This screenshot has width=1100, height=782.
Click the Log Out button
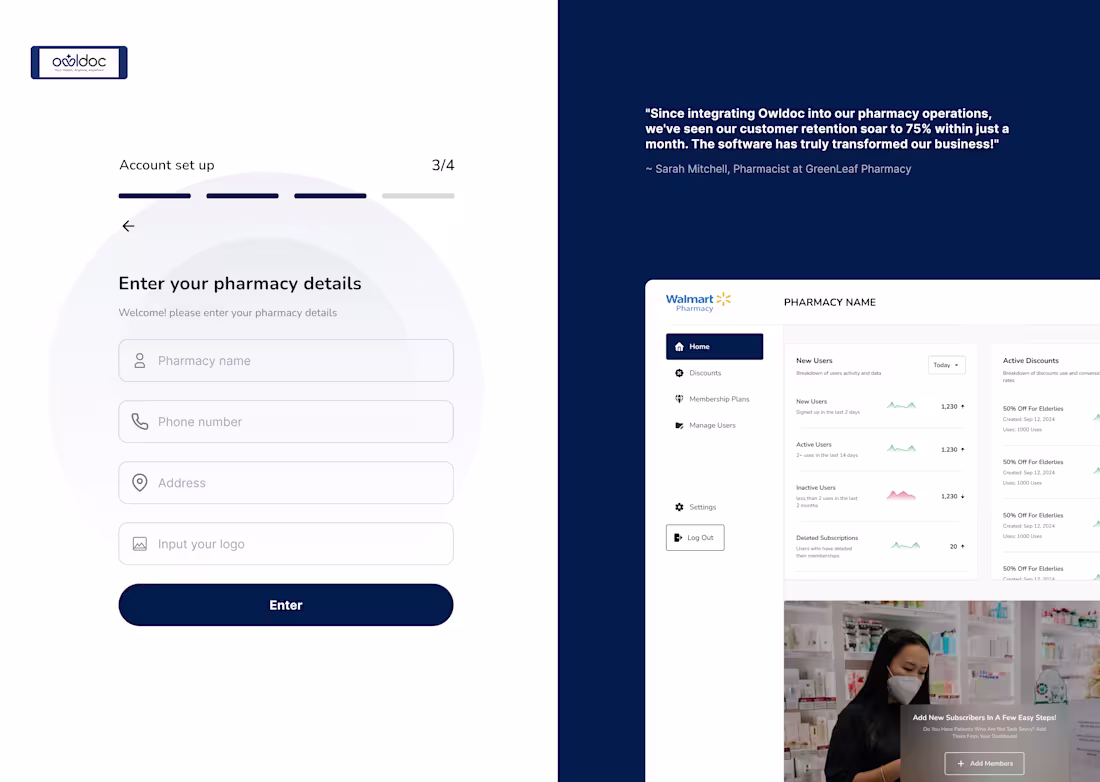(695, 537)
